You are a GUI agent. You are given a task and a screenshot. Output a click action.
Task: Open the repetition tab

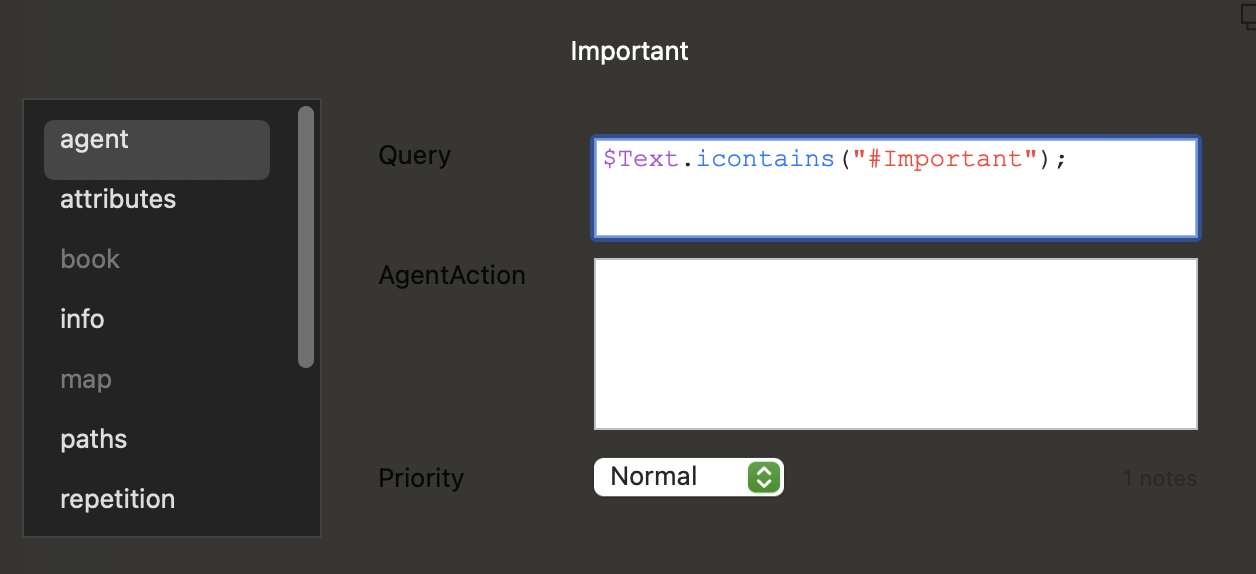118,499
